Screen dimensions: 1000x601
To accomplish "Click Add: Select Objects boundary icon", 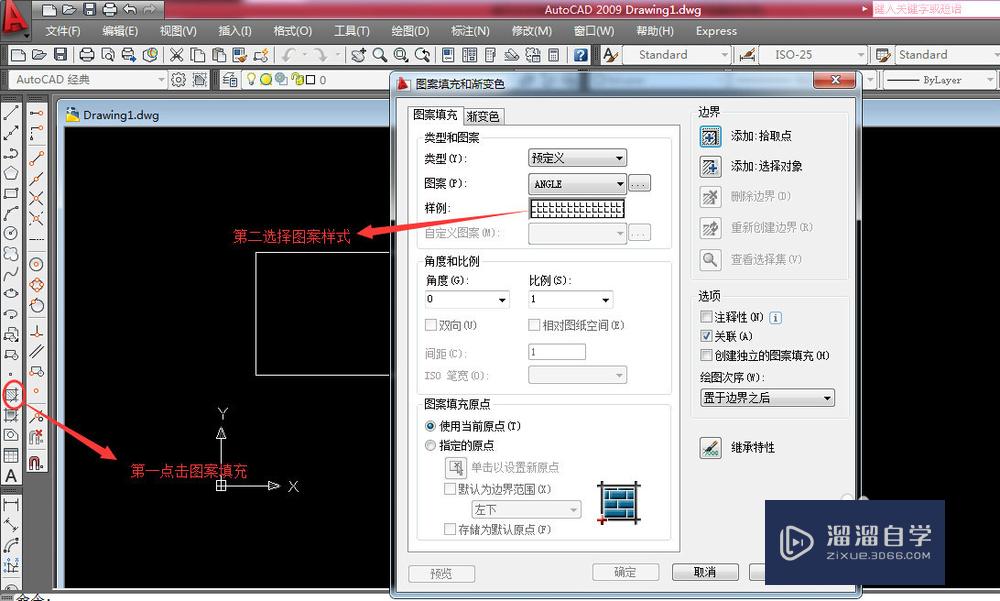I will coord(710,167).
